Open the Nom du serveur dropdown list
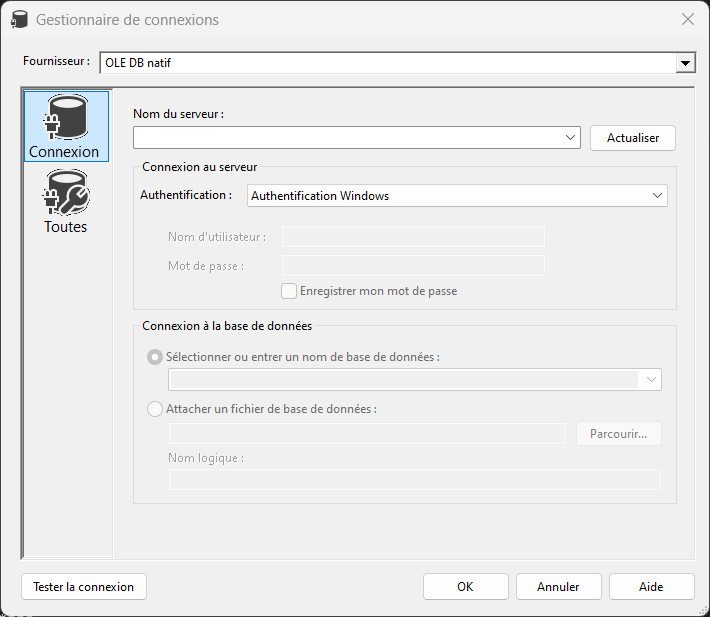The image size is (710, 617). 570,138
